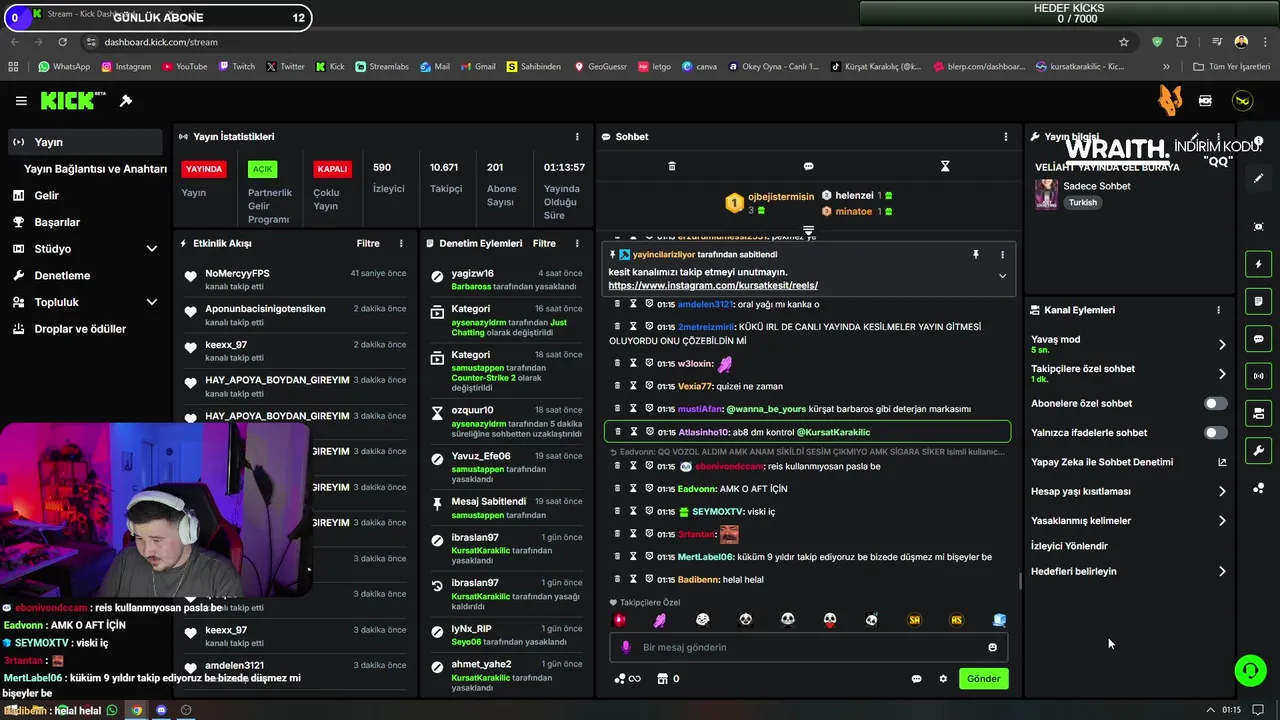
Task: Select Yayın in left sidebar
Action: [x=85, y=142]
